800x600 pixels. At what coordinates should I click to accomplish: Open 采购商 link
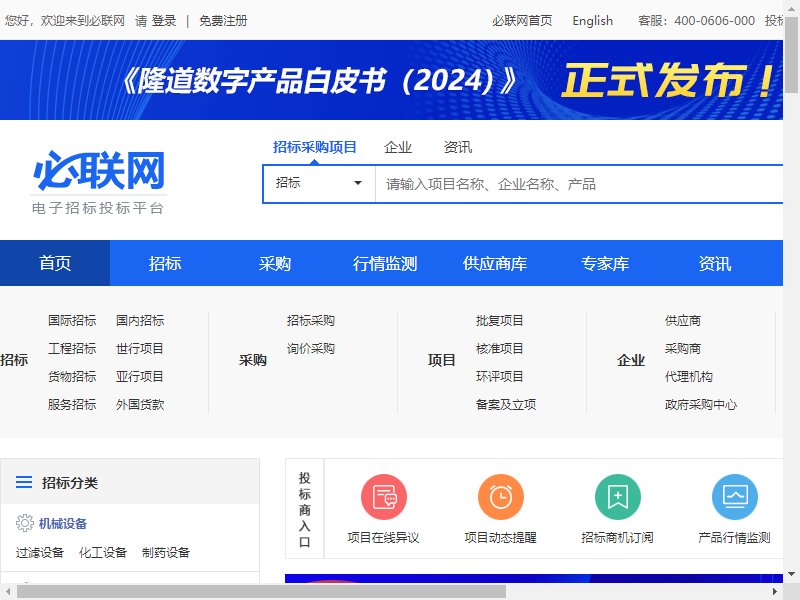point(683,348)
